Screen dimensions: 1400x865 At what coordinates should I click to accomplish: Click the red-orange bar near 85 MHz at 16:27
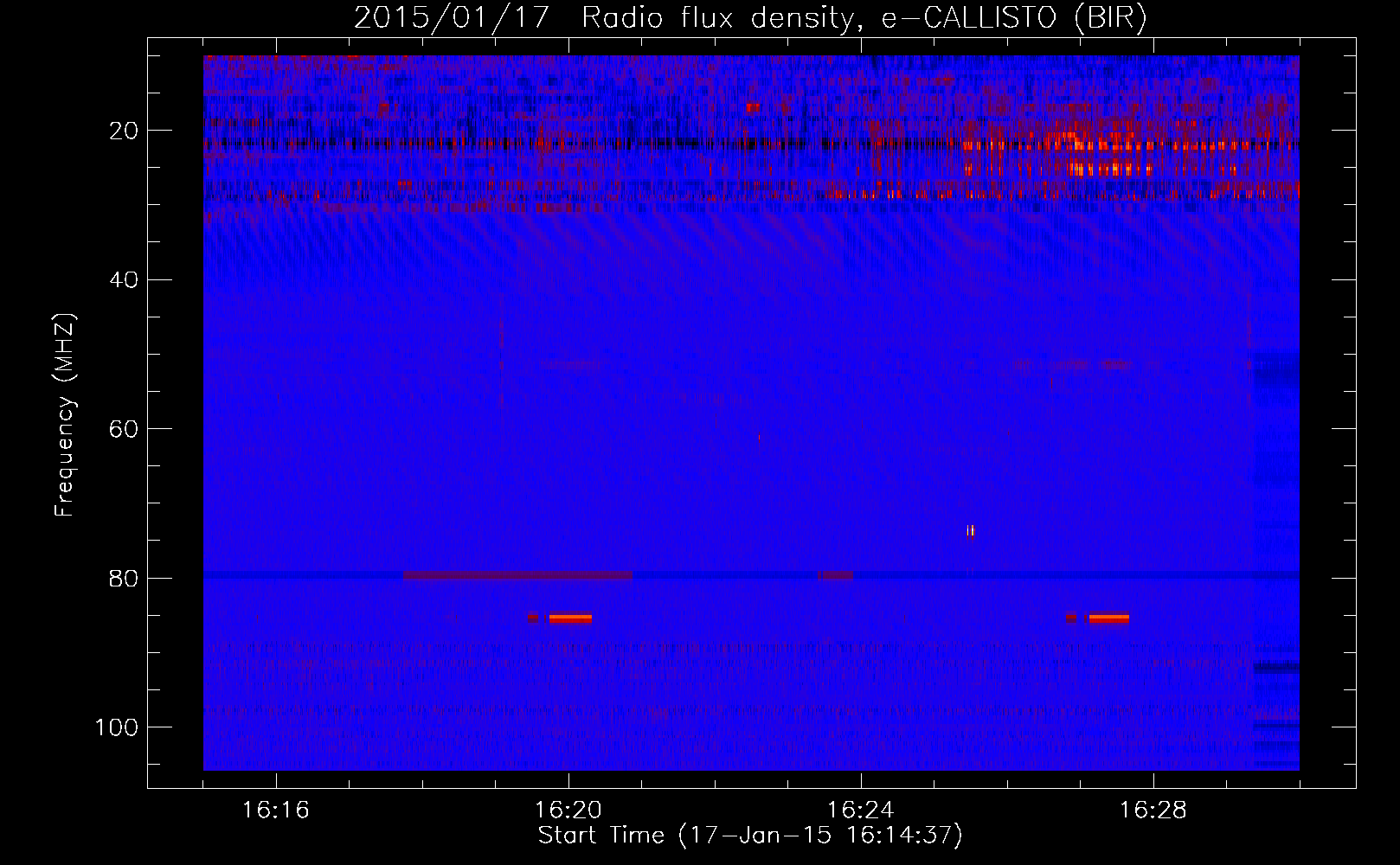click(1109, 618)
